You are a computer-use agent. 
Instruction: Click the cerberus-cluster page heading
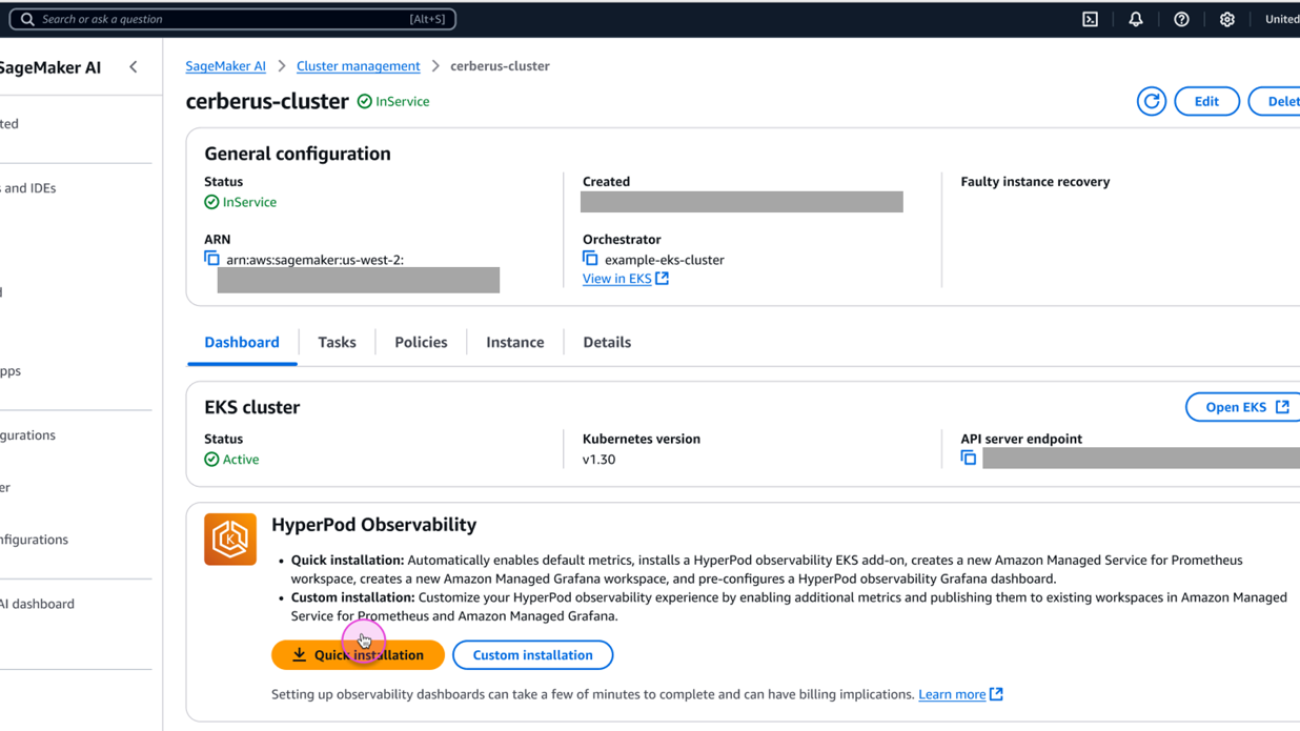267,101
